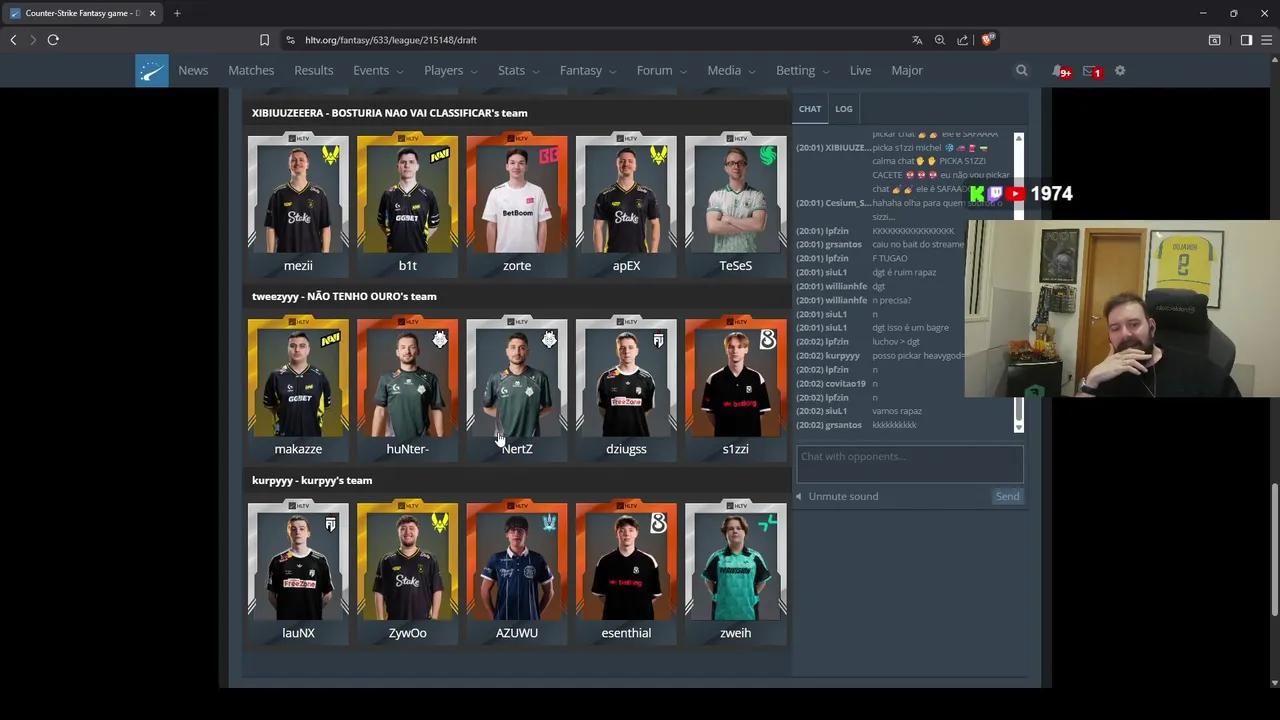1280x720 pixels.
Task: Open the Major menu item
Action: coord(907,71)
